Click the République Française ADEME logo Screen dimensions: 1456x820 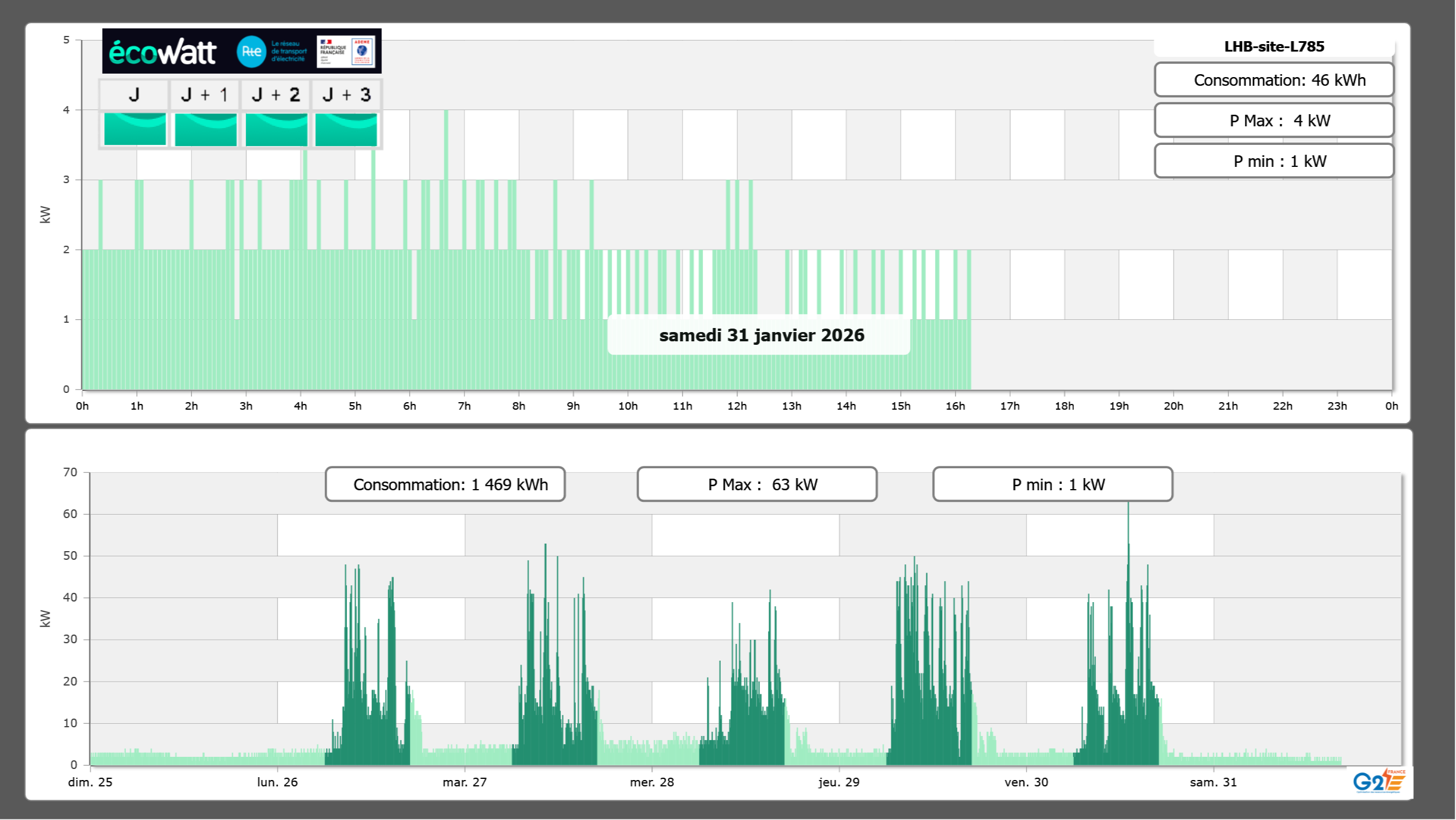pos(347,52)
